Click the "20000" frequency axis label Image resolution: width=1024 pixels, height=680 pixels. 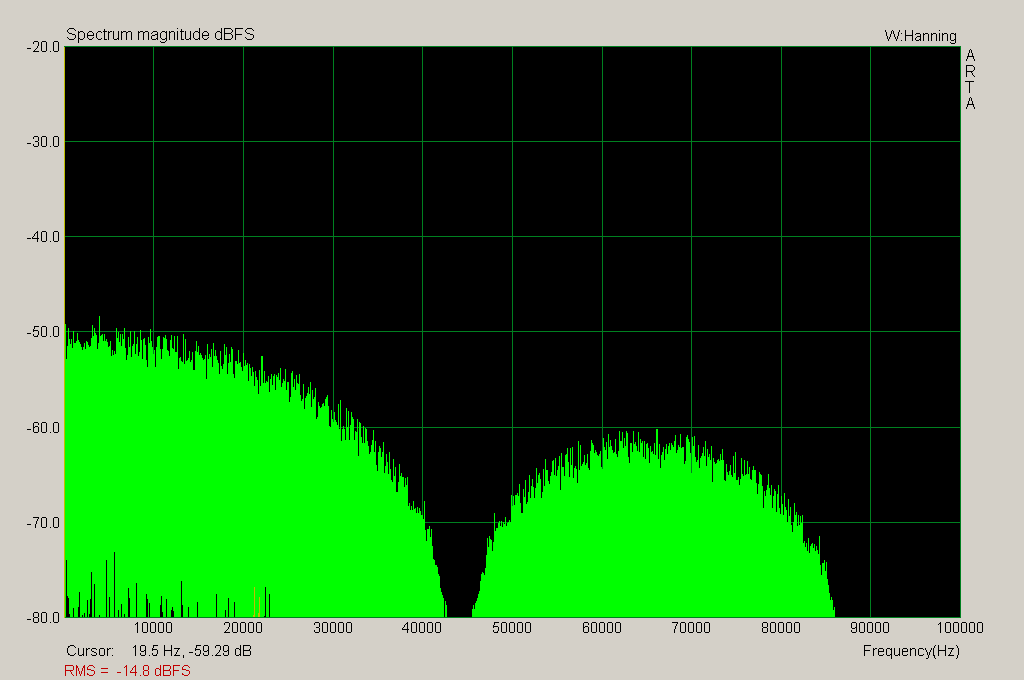pos(243,628)
